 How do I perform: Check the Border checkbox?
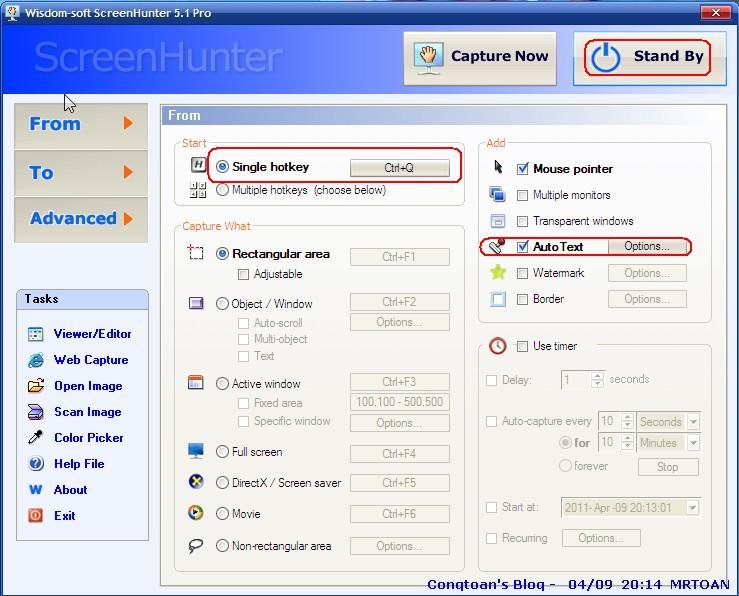click(522, 299)
